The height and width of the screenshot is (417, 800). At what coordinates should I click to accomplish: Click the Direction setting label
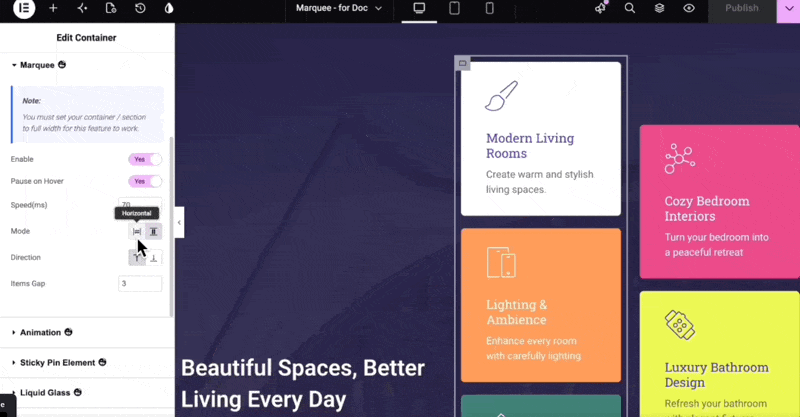(x=26, y=257)
